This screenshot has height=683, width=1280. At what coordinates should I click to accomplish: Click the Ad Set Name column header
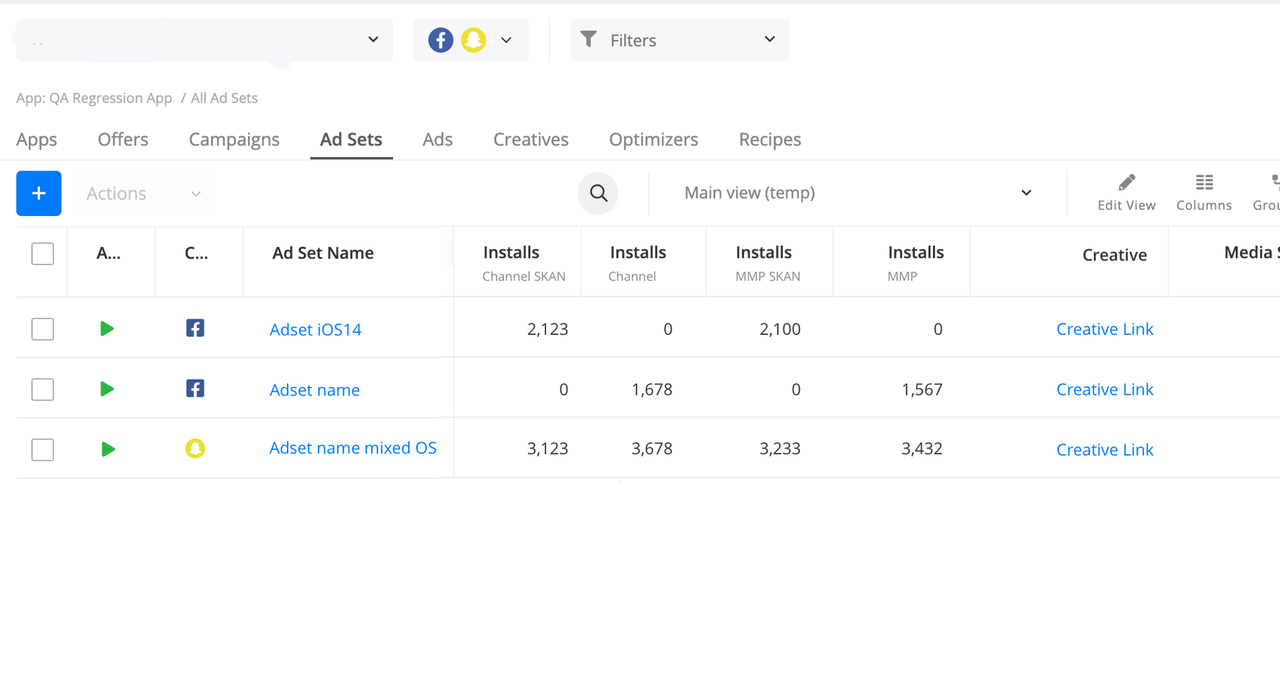[323, 253]
